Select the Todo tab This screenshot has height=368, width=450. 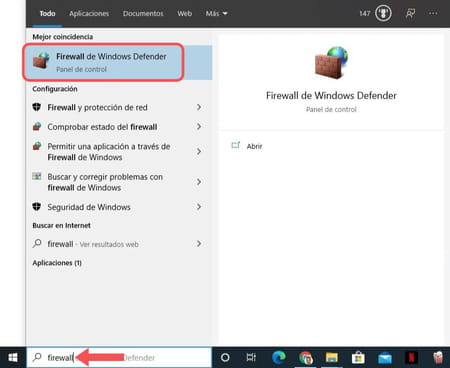(47, 14)
